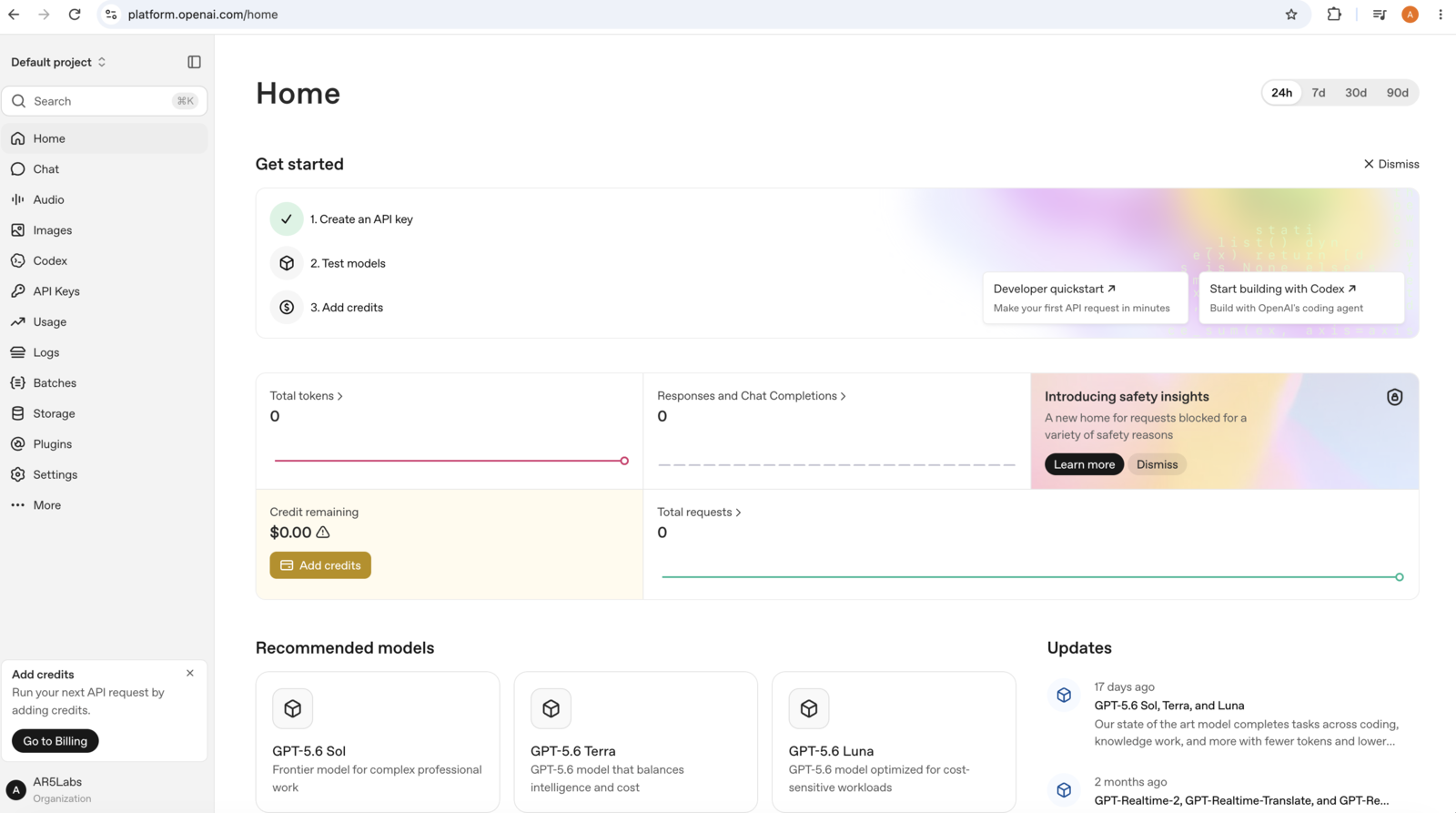Image resolution: width=1456 pixels, height=813 pixels.
Task: Close the Add credits sidebar notice
Action: pyautogui.click(x=190, y=674)
